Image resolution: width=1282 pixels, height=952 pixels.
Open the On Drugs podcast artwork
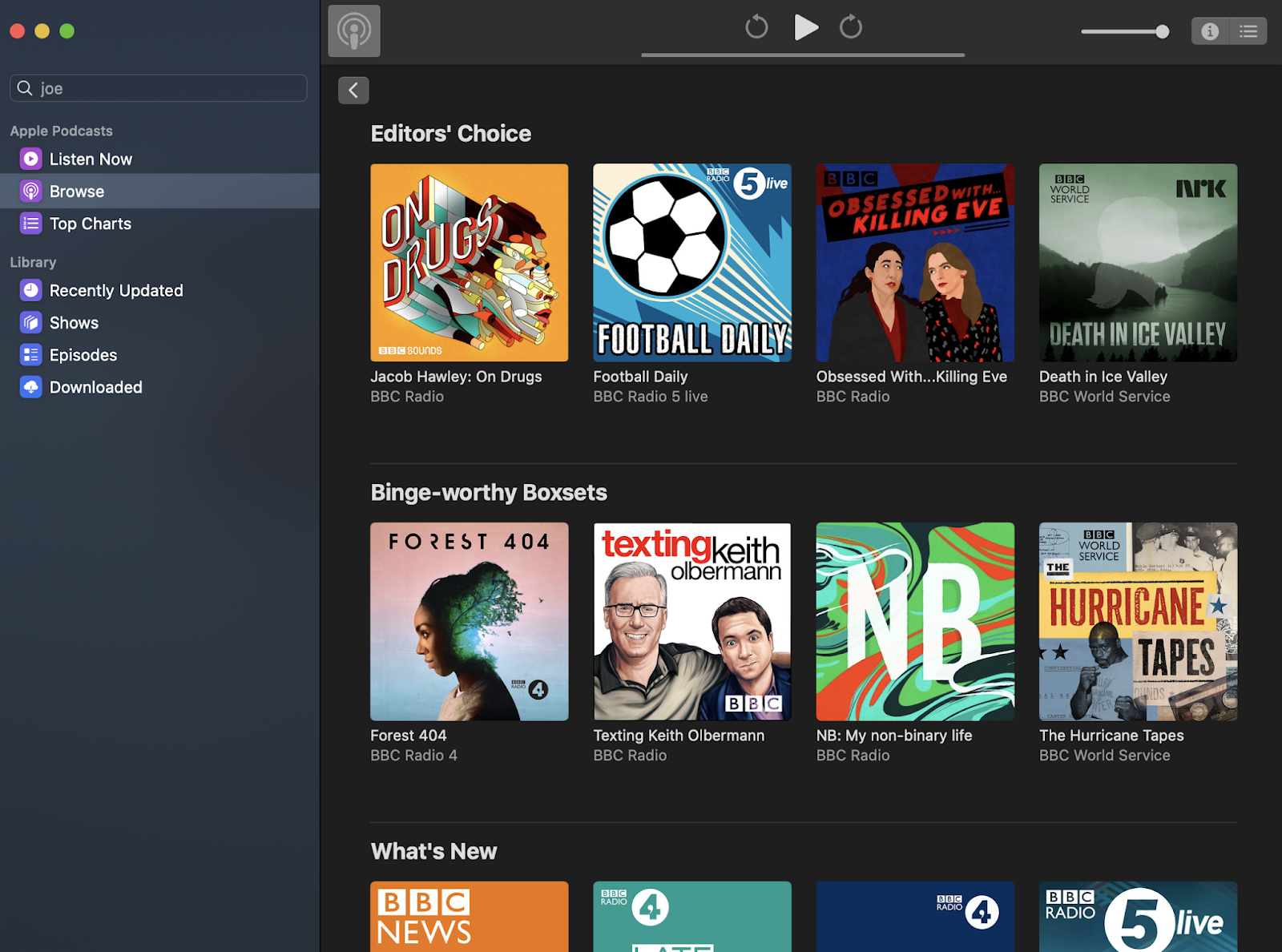point(470,263)
